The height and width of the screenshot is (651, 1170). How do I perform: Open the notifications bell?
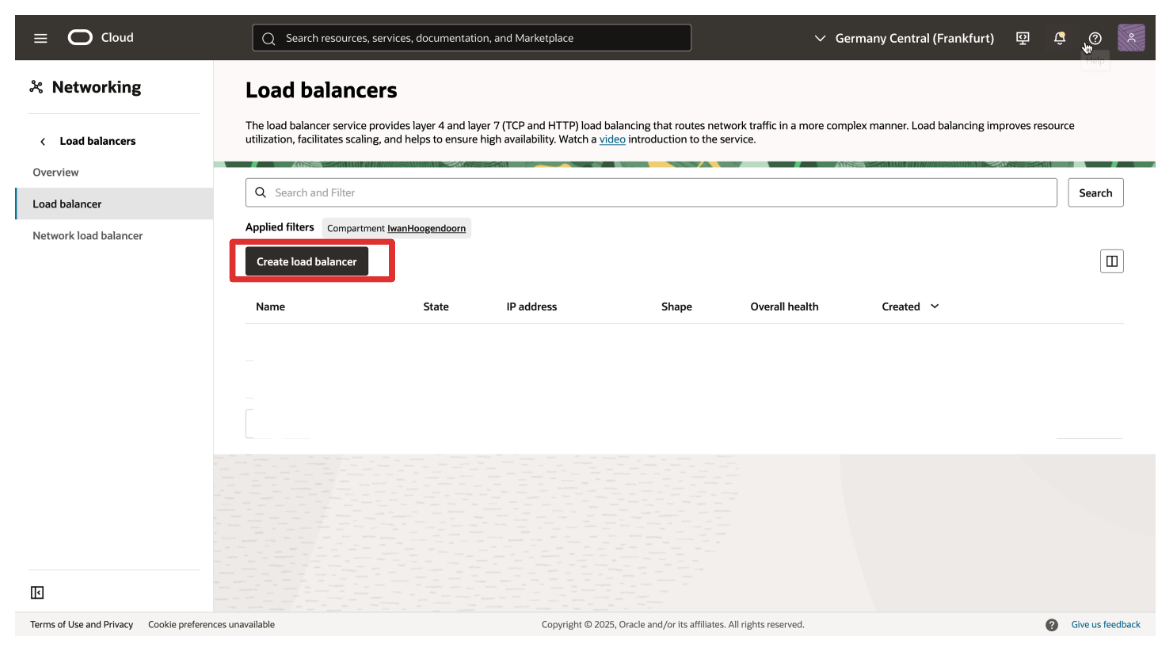[x=1059, y=38]
